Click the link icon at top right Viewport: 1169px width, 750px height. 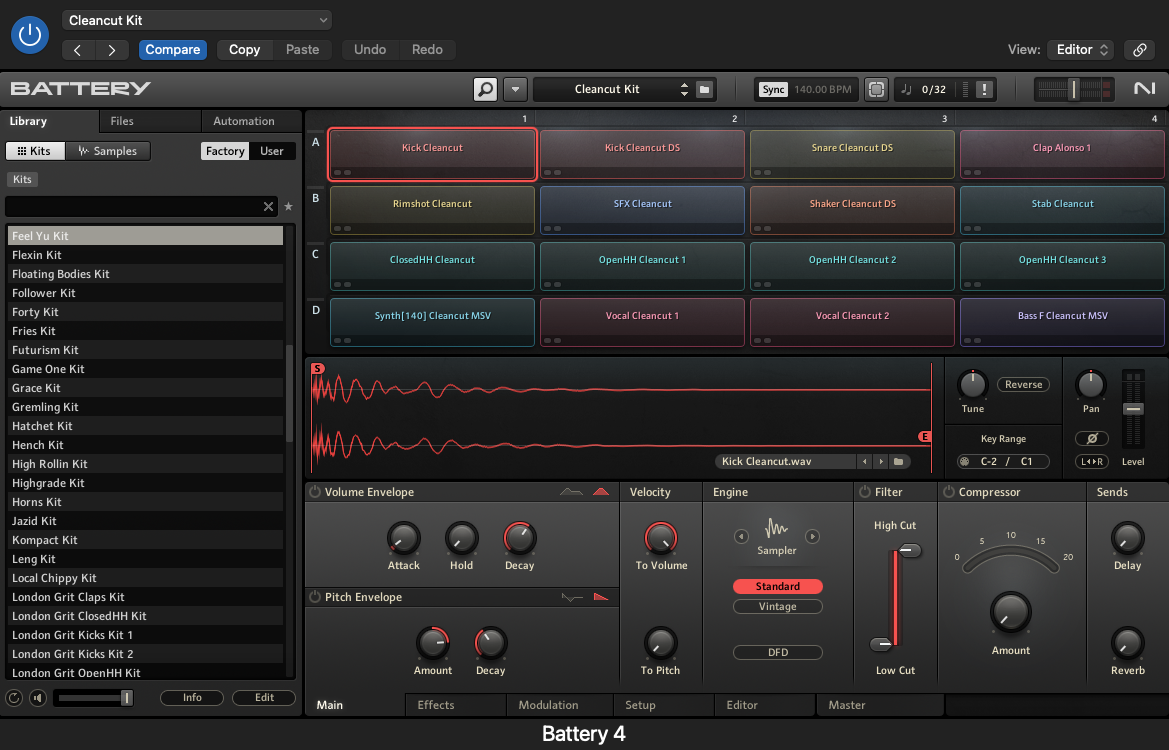tap(1138, 49)
